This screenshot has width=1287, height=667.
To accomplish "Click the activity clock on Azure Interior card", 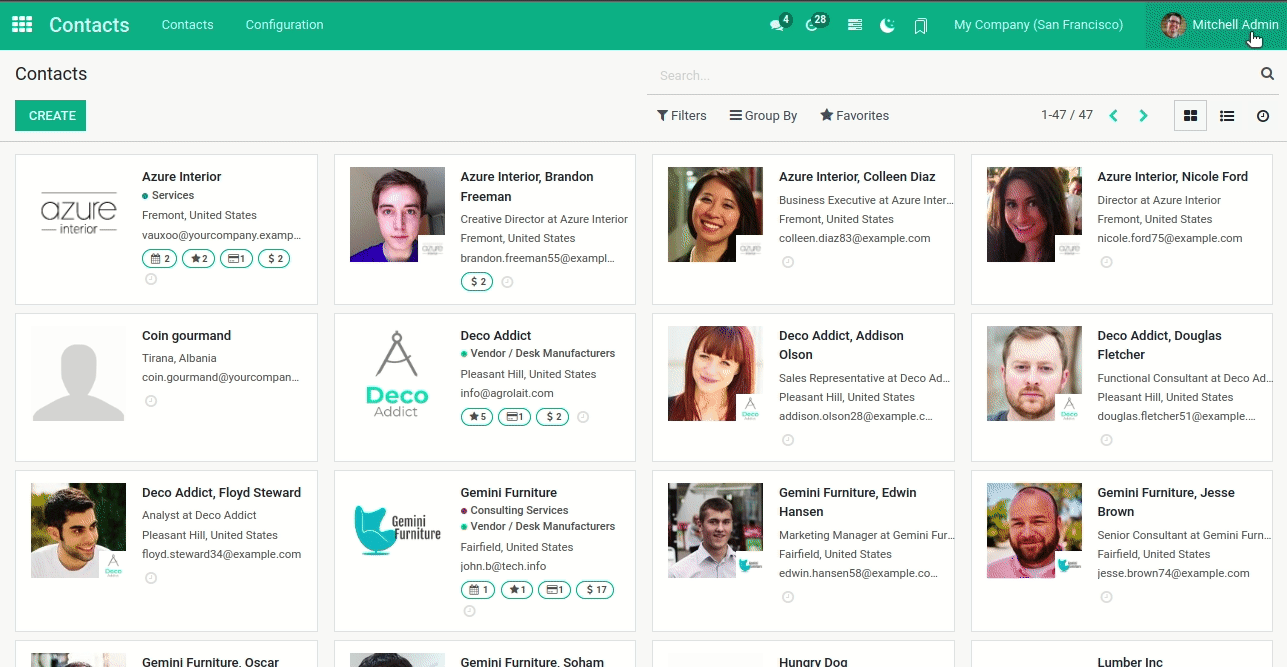I will (x=151, y=280).
